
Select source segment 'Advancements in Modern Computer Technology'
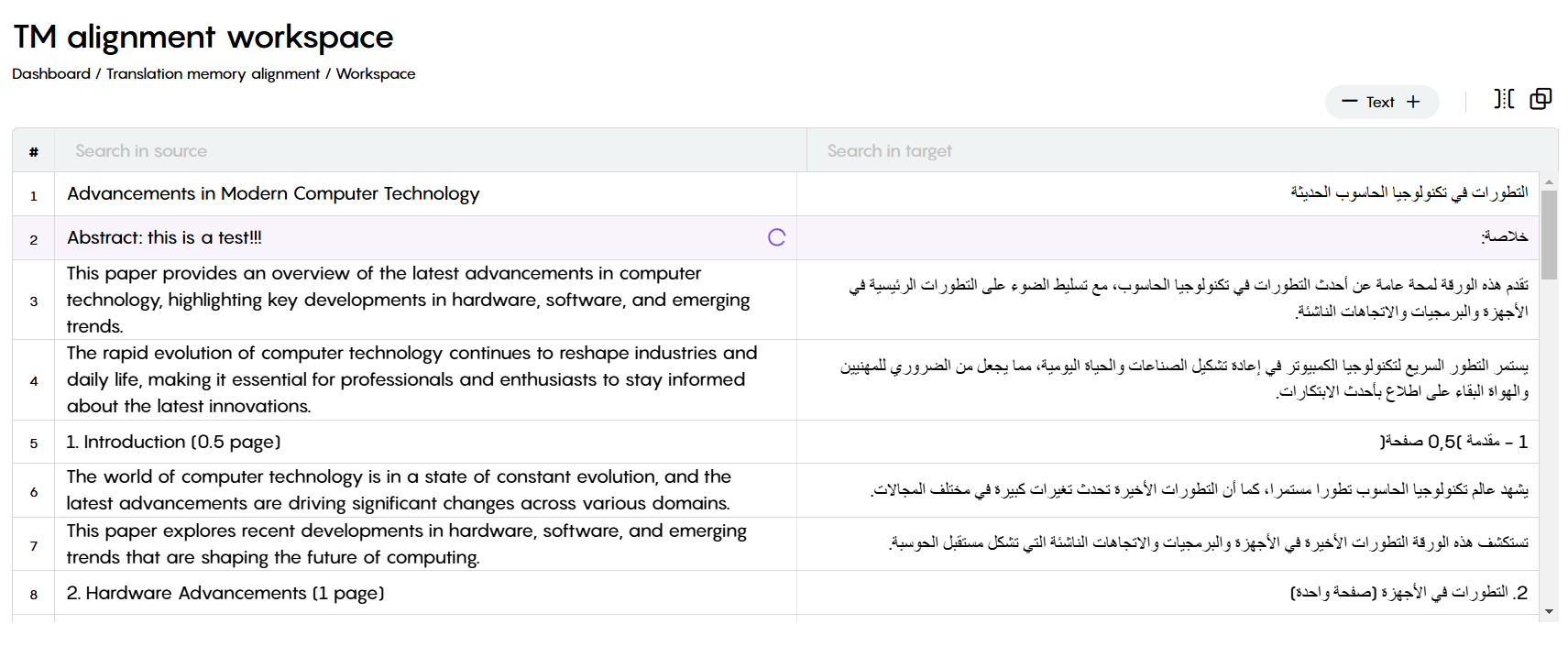coord(273,193)
